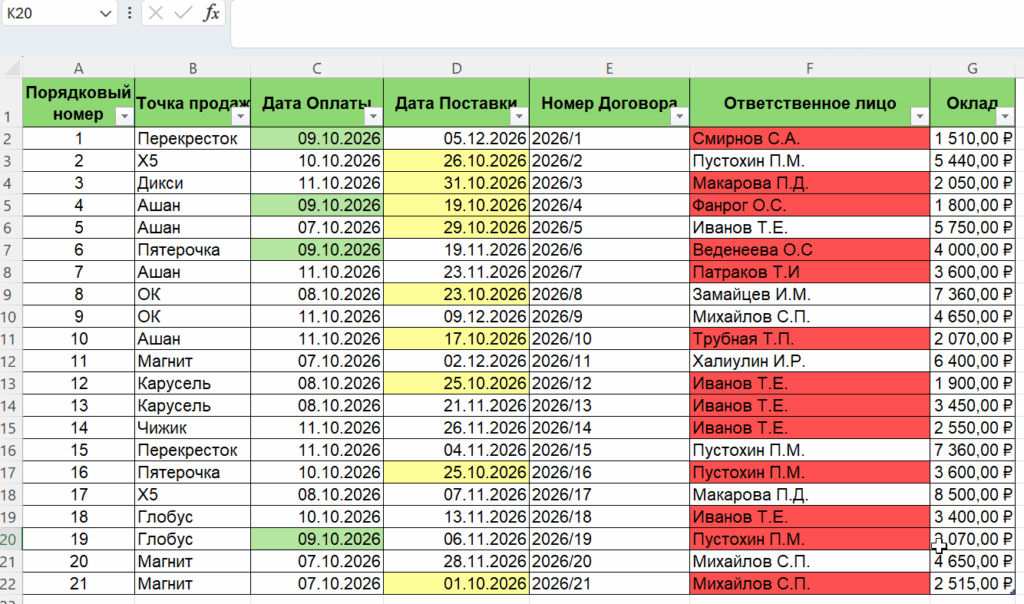This screenshot has width=1024, height=604.
Task: Click salary cell 1 510,00 ₽
Action: [x=972, y=138]
